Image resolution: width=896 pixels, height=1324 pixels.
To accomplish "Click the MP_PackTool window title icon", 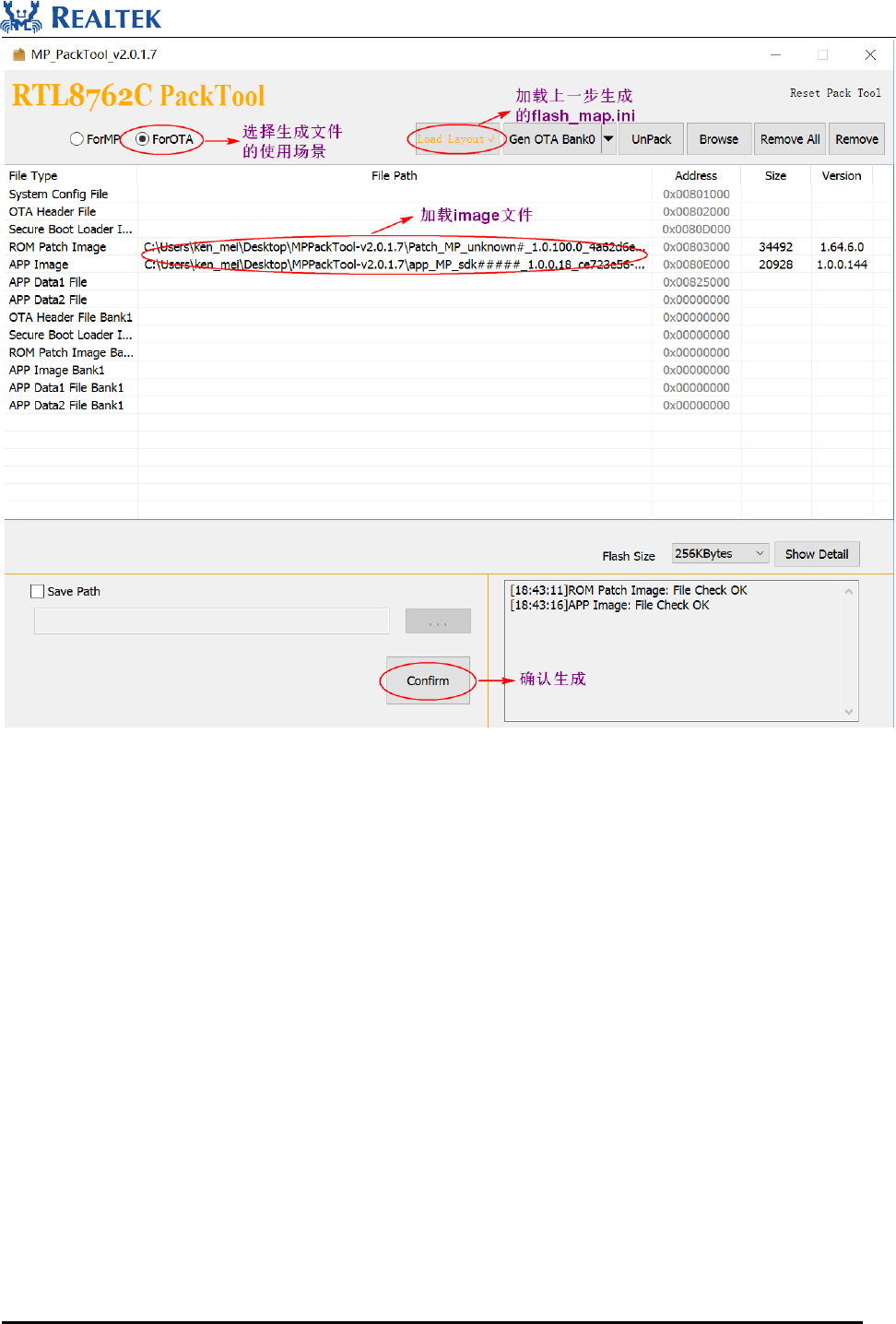I will [x=18, y=54].
